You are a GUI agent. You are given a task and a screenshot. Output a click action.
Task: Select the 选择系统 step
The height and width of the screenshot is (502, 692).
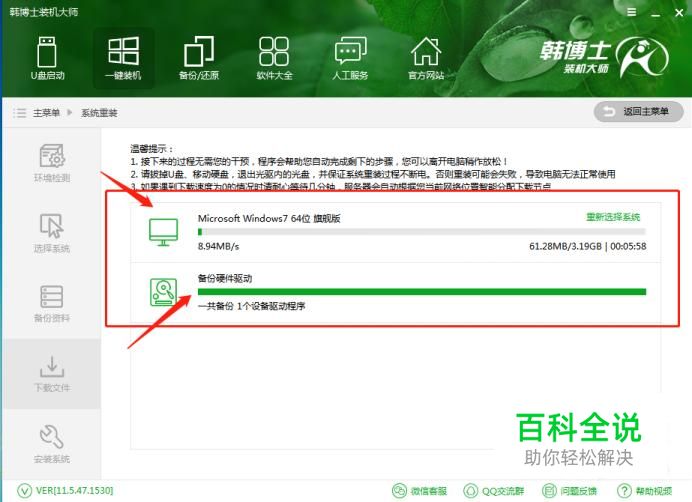(52, 233)
